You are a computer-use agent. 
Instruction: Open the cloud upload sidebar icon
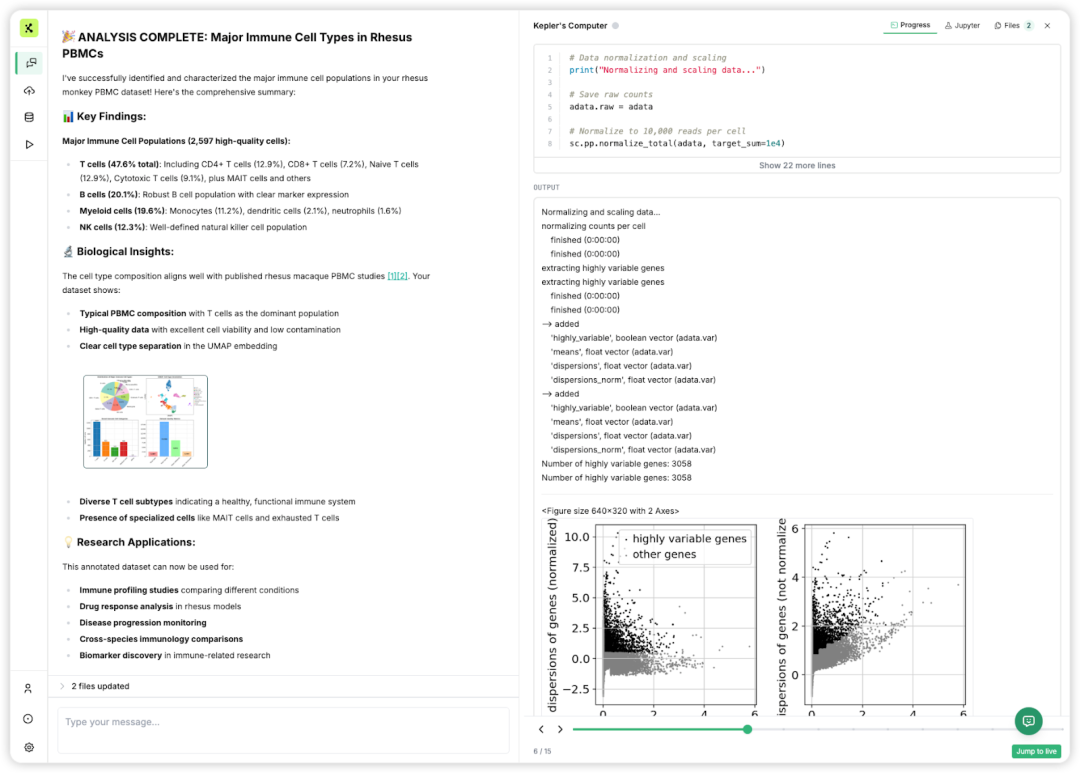pos(29,90)
